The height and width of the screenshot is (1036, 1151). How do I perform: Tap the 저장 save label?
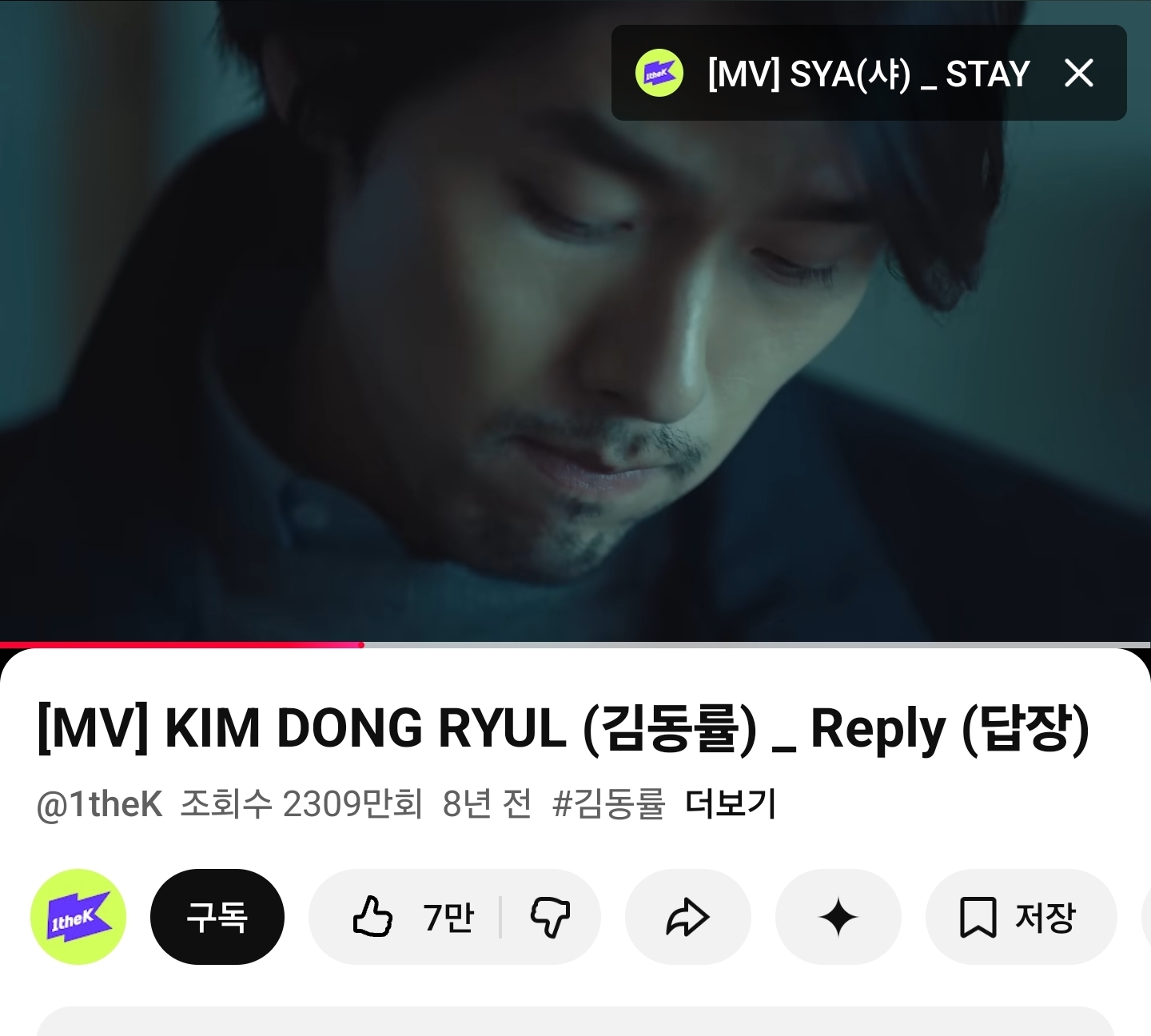coord(1045,917)
